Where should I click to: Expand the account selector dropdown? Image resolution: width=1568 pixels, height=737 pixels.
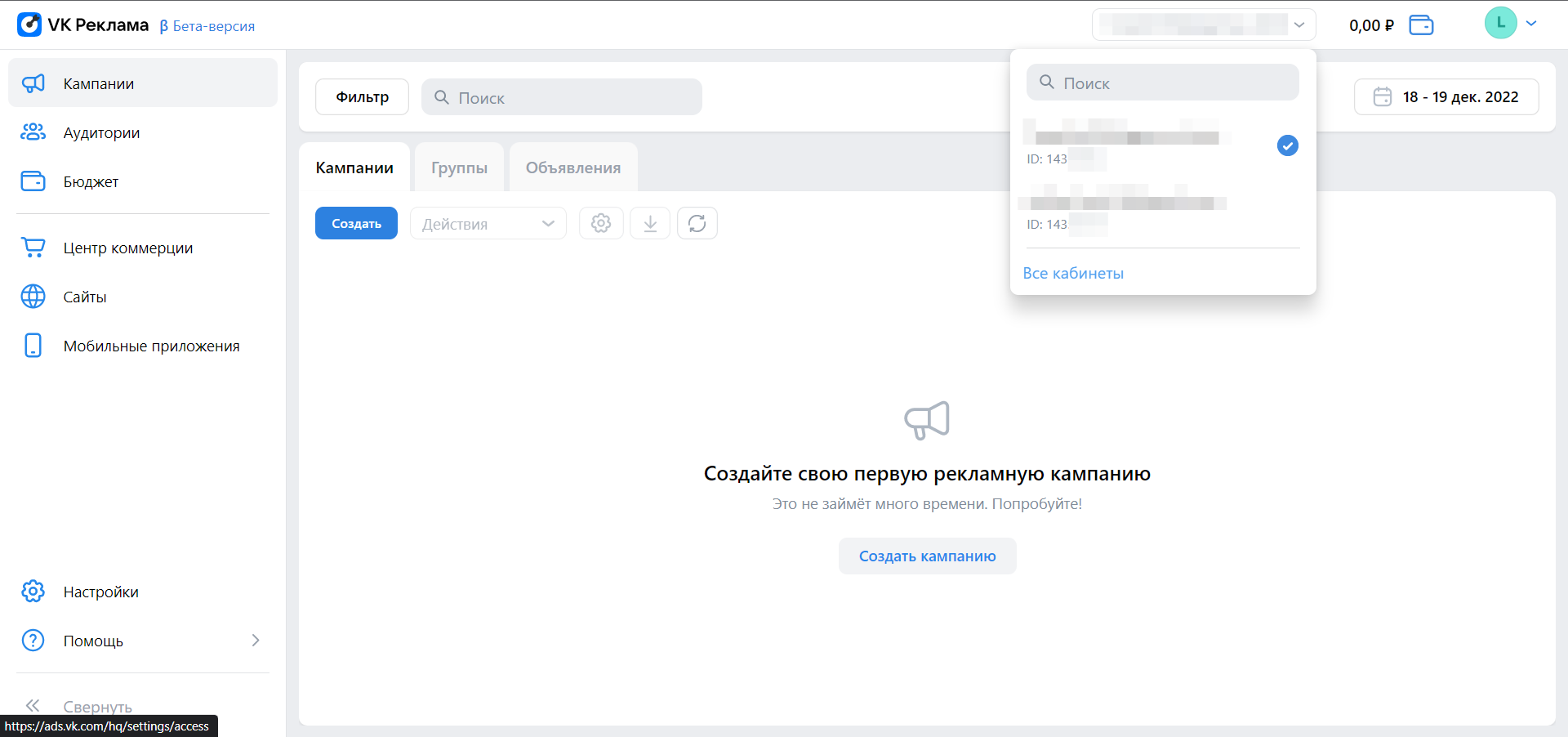1204,25
